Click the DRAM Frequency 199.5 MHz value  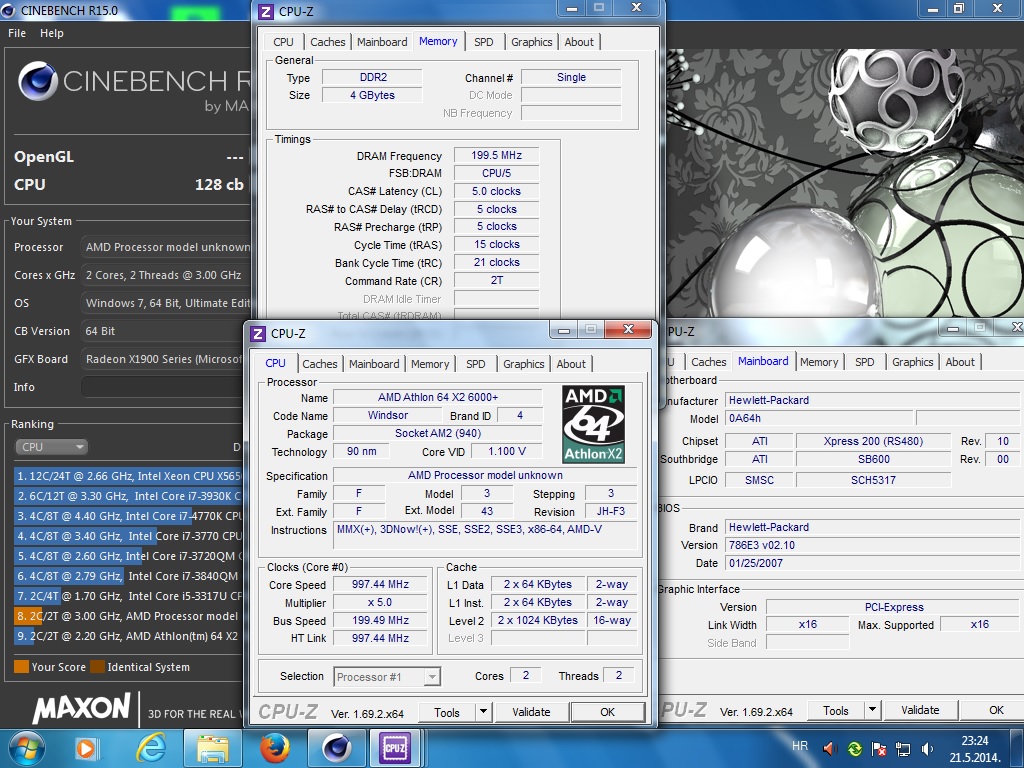tap(496, 155)
